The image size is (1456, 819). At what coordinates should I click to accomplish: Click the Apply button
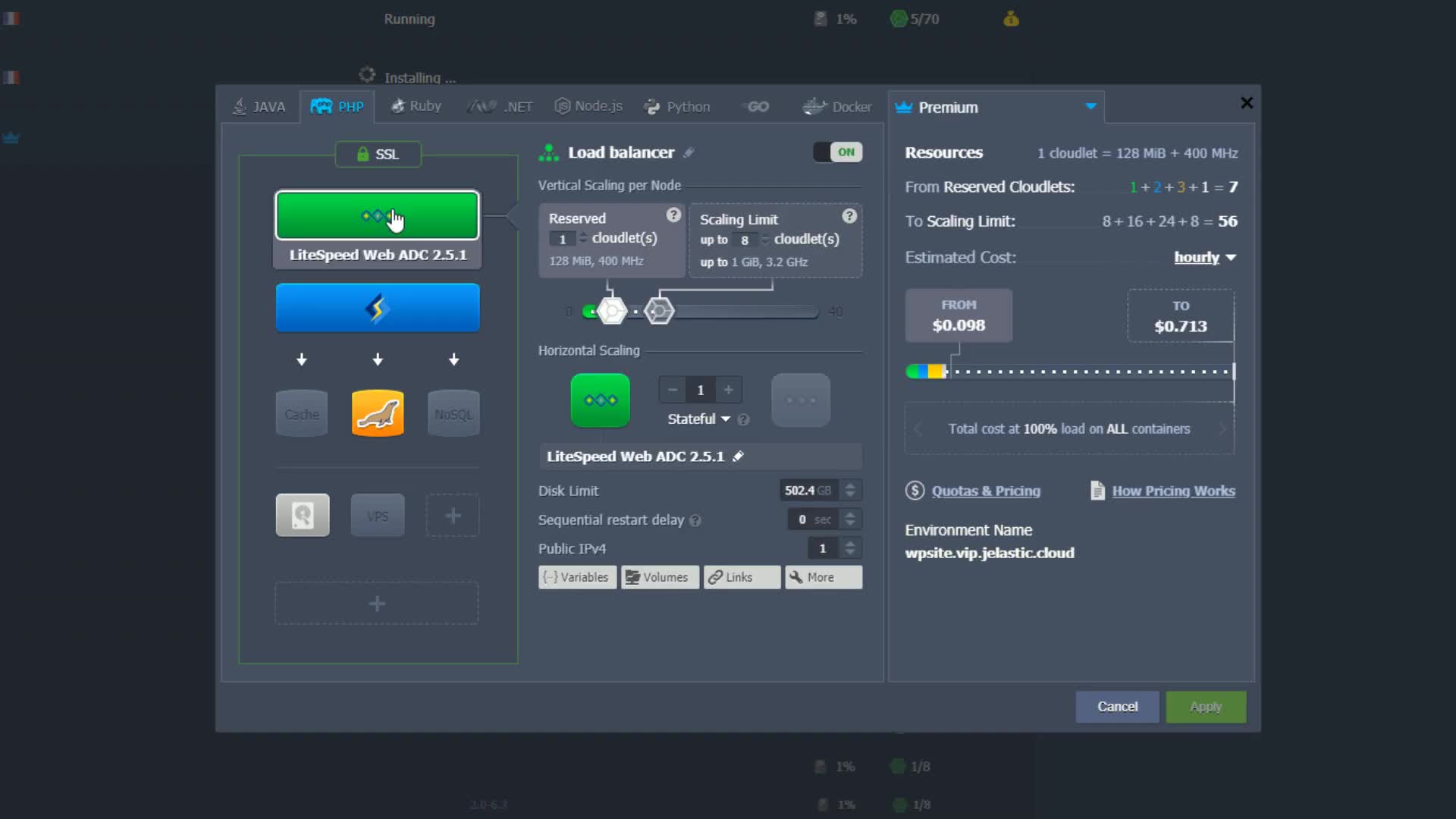click(x=1205, y=706)
